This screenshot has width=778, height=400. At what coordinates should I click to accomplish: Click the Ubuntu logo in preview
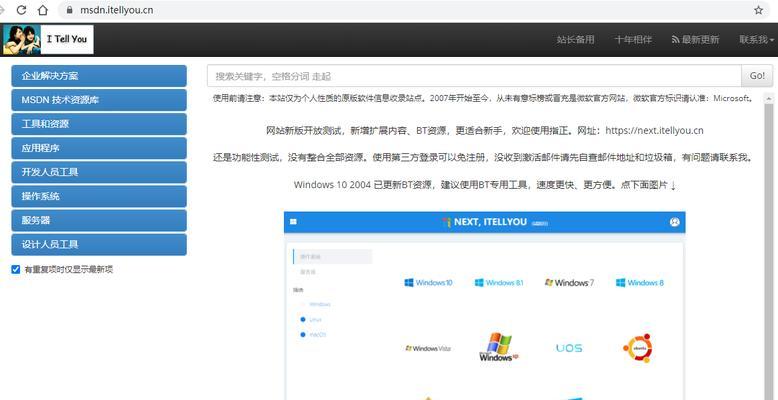pyautogui.click(x=638, y=348)
